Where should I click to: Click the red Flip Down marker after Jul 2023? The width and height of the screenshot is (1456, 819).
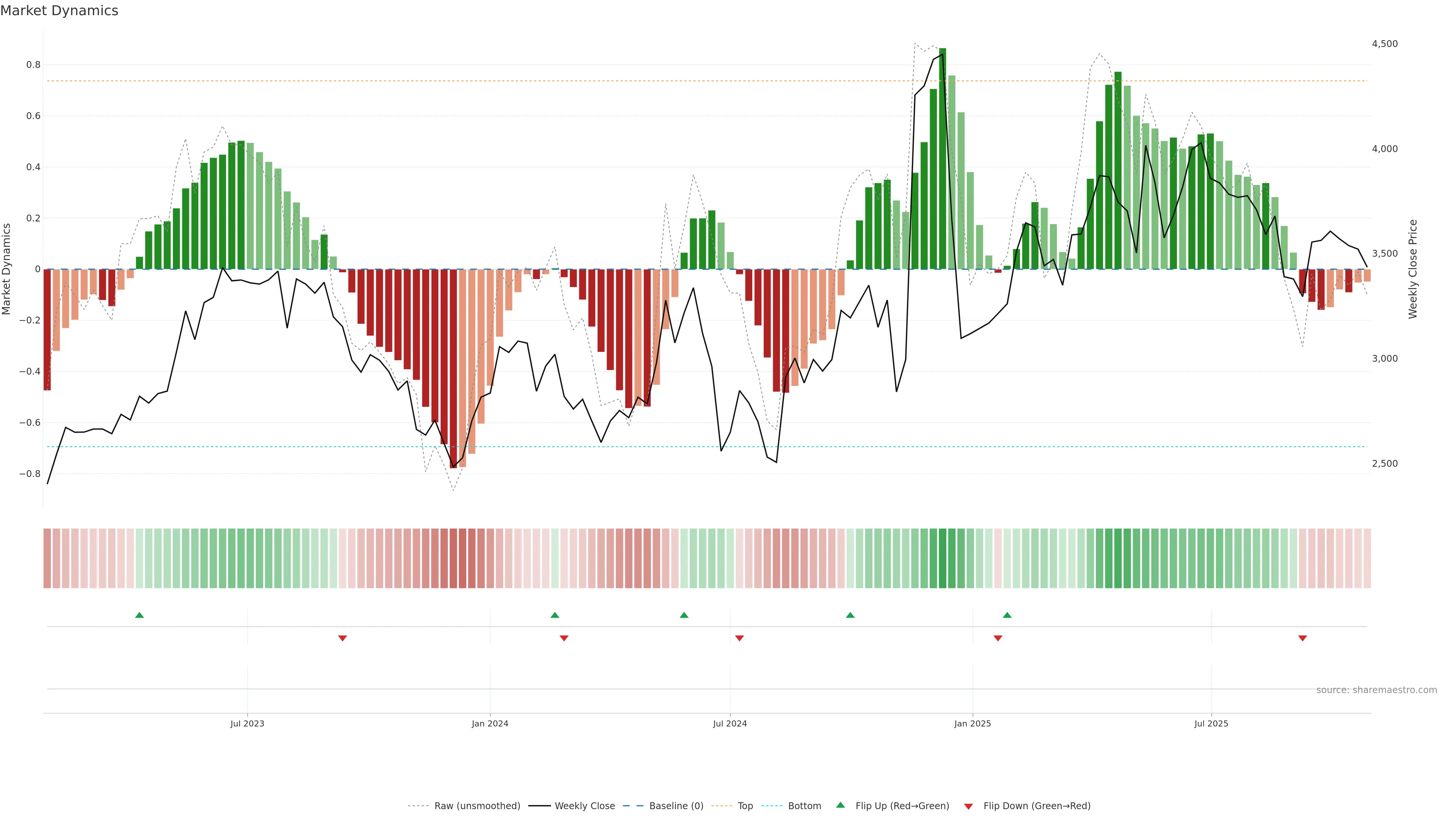pyautogui.click(x=342, y=638)
